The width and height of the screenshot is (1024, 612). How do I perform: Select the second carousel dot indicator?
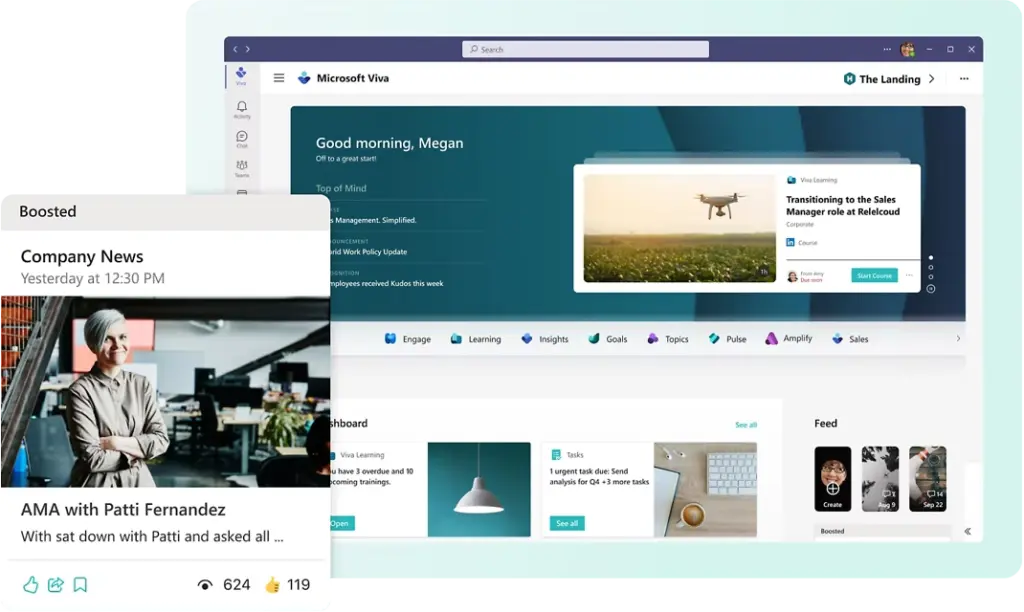tap(930, 267)
